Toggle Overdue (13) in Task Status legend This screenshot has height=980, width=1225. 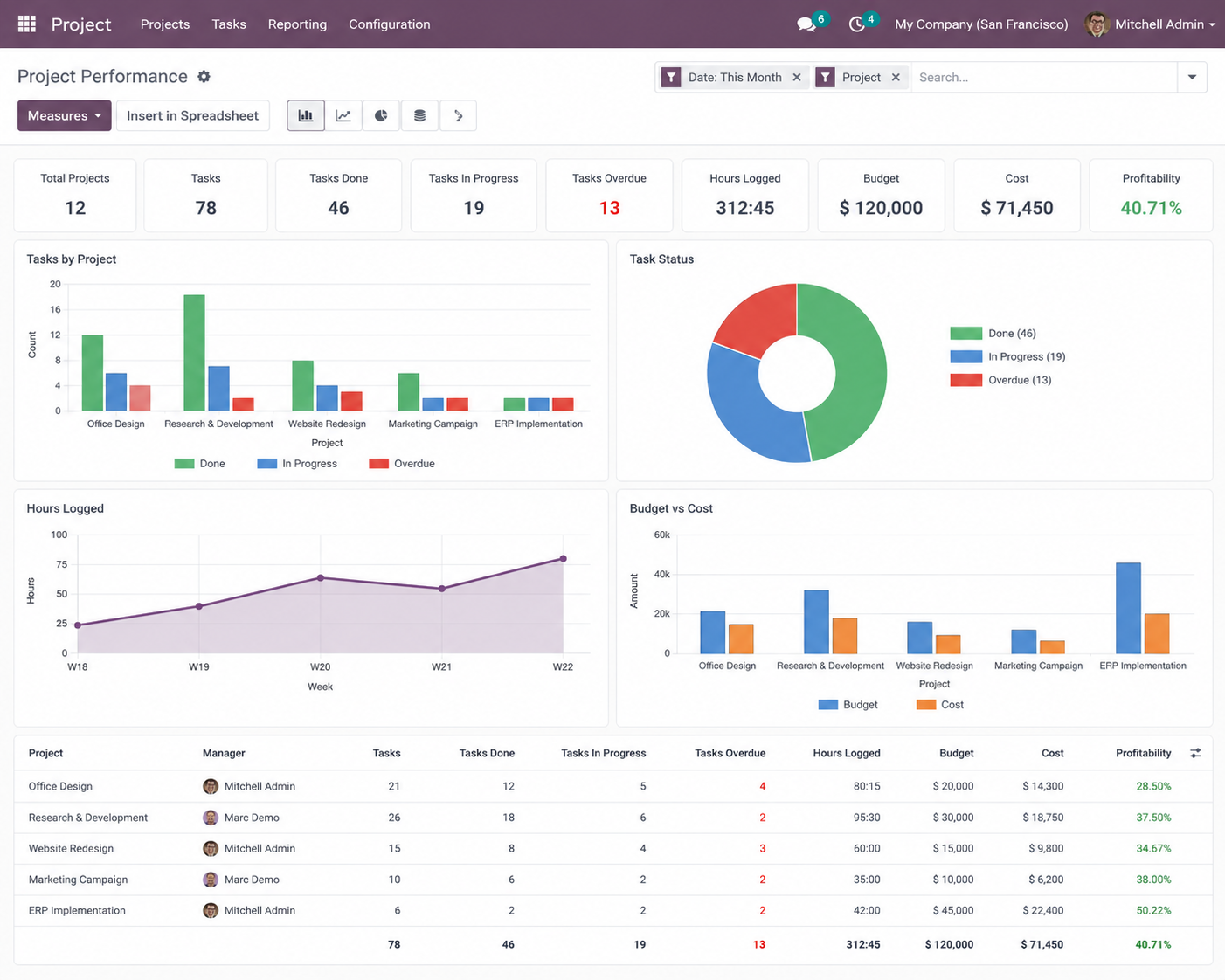click(1001, 380)
